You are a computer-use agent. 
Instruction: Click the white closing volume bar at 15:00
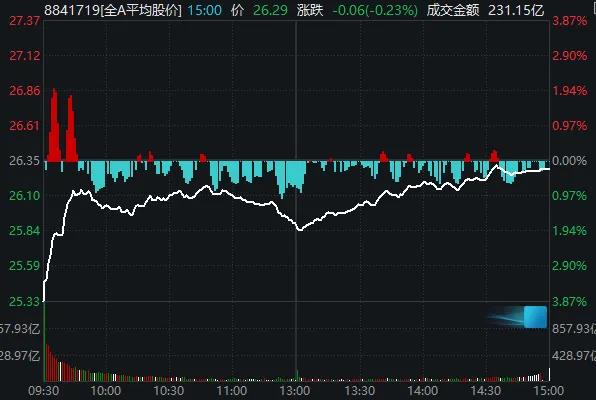tap(549, 374)
